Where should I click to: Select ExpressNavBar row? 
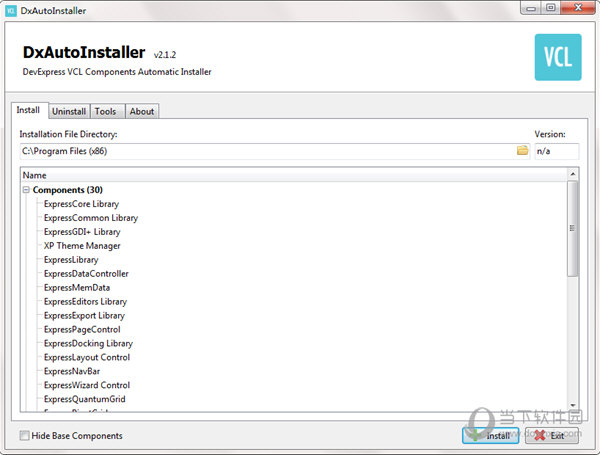72,371
